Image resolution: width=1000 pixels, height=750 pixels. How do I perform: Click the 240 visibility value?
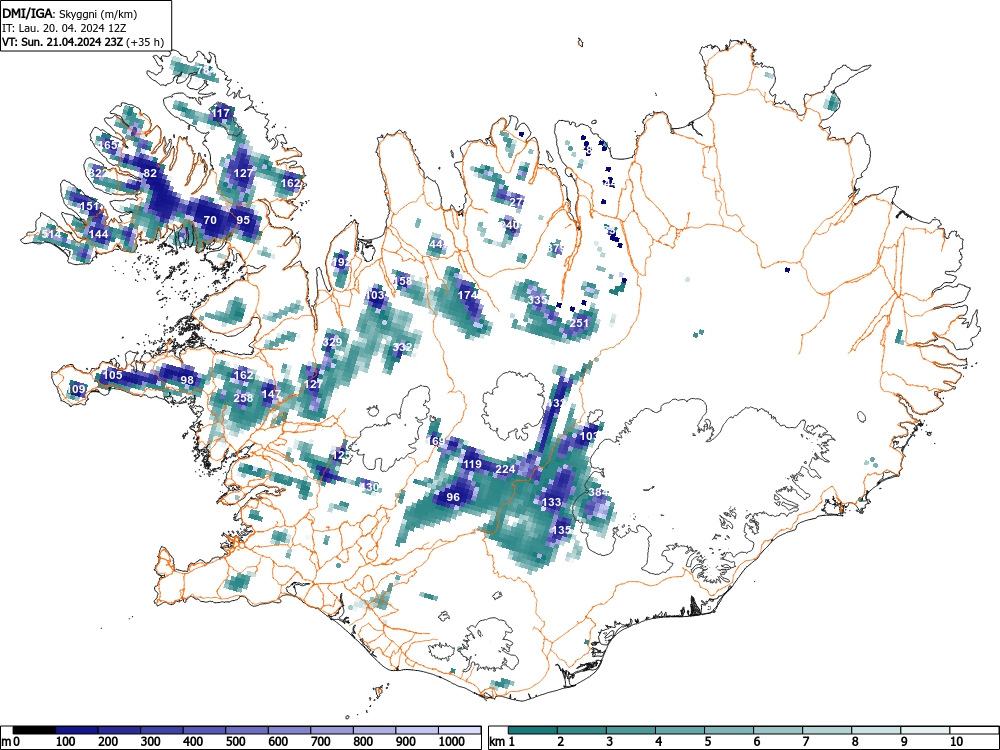point(510,225)
